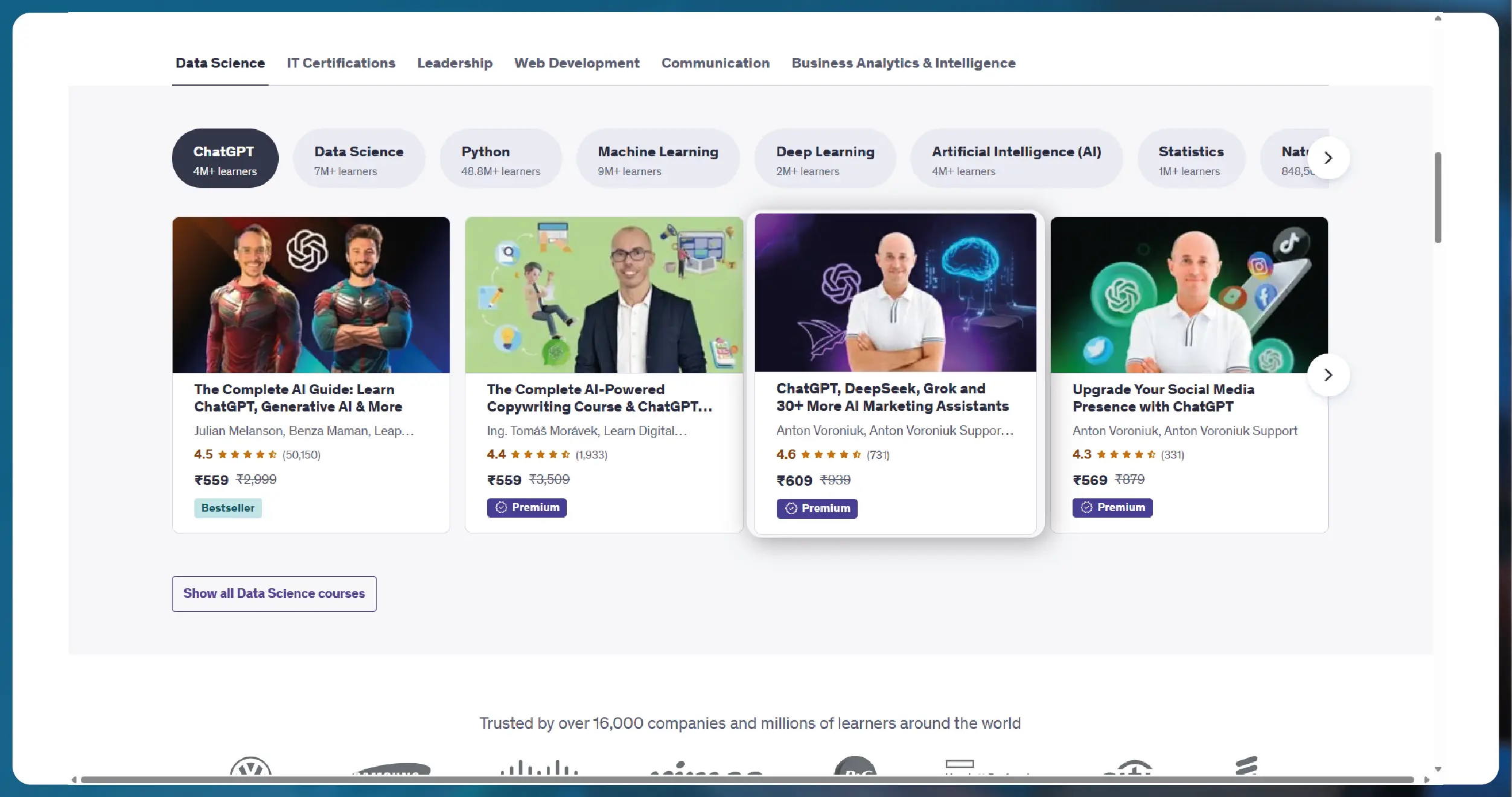Click the ChatGPT DeepSeek course thumbnail
The image size is (1512, 797).
click(895, 293)
